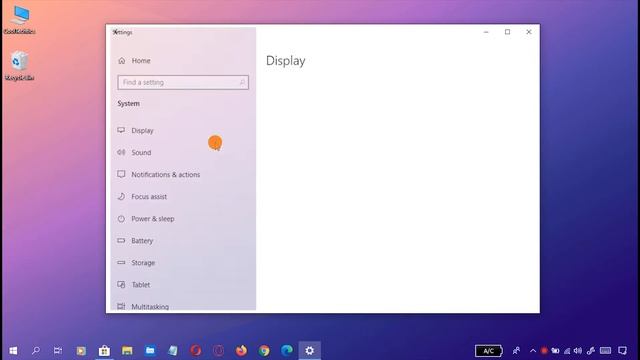
Task: Click the Notifications & actions icon
Action: pyautogui.click(x=121, y=174)
